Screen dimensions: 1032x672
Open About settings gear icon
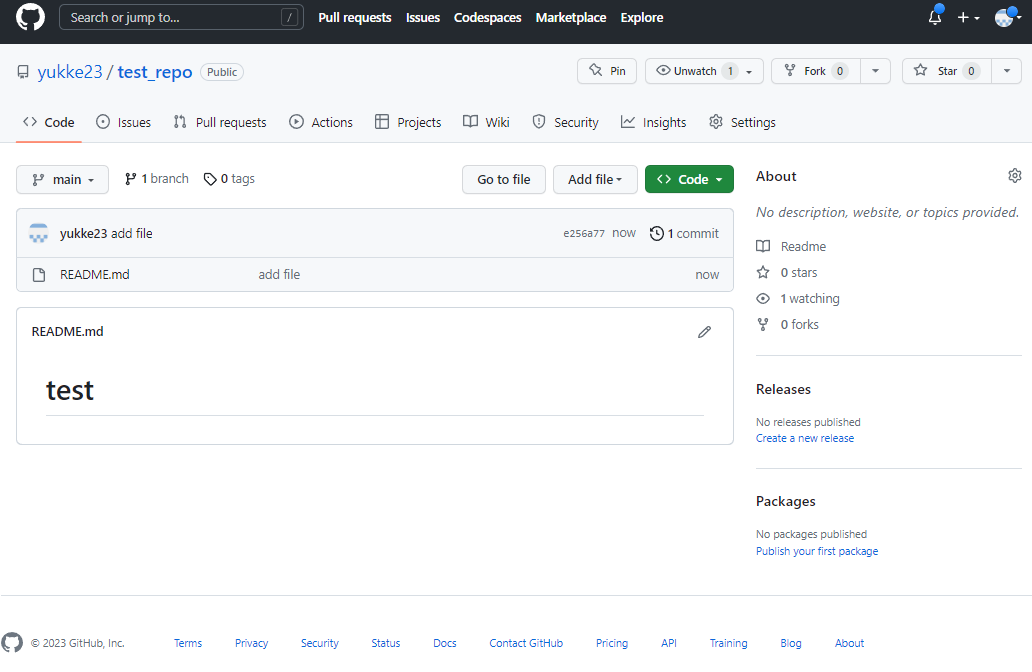(x=1014, y=176)
